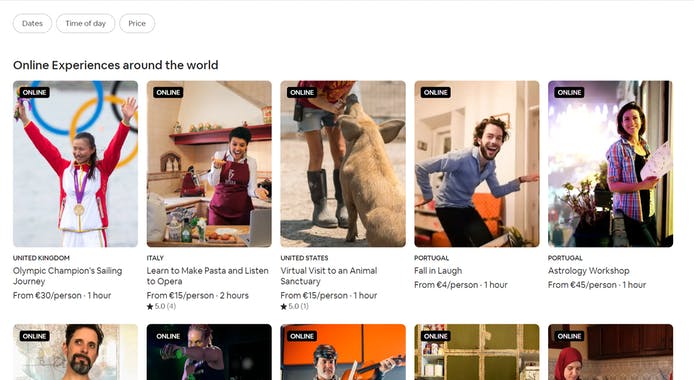Click 'Learn to Make Pasta and Listen to Opera' title

(x=208, y=276)
